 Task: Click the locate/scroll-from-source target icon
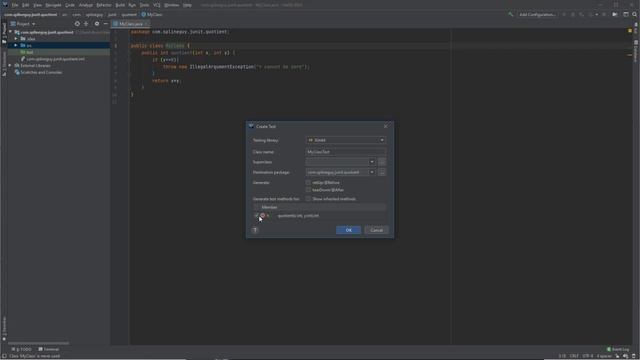(x=77, y=24)
